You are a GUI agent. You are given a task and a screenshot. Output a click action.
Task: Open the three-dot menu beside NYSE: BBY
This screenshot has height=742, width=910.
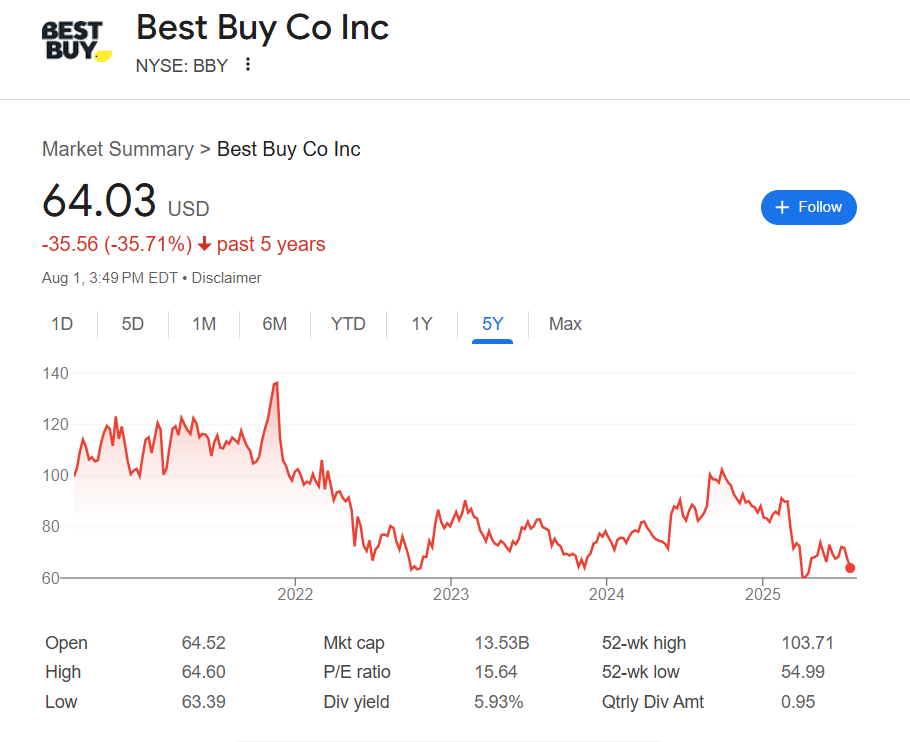pos(248,64)
